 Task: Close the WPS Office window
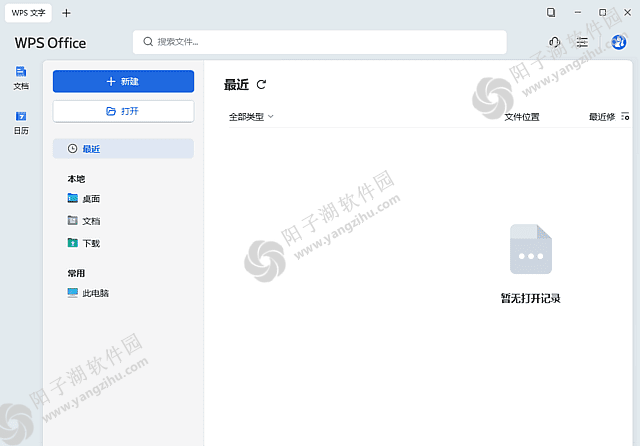click(x=627, y=12)
